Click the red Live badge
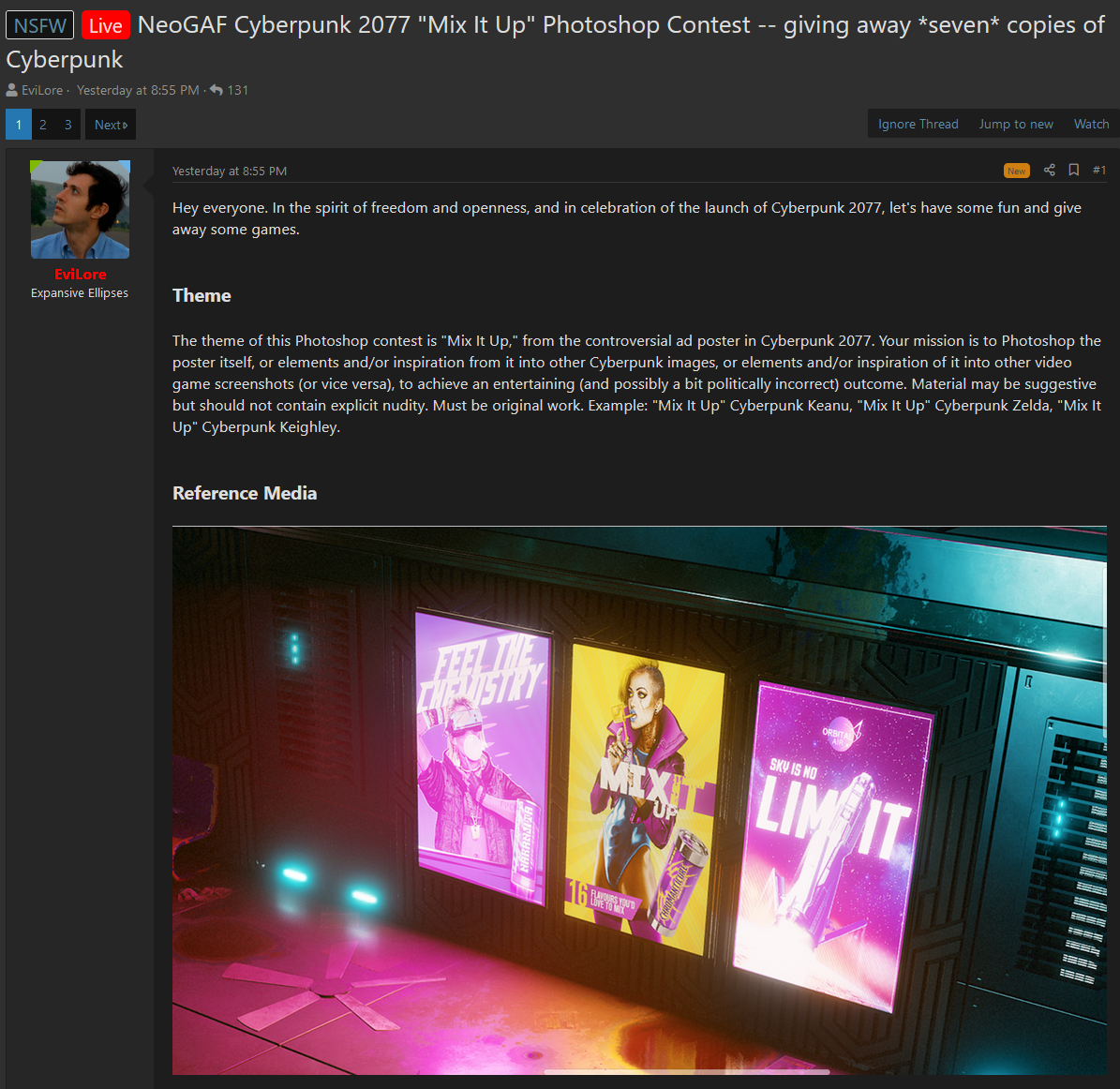The image size is (1120, 1089). coord(106,25)
